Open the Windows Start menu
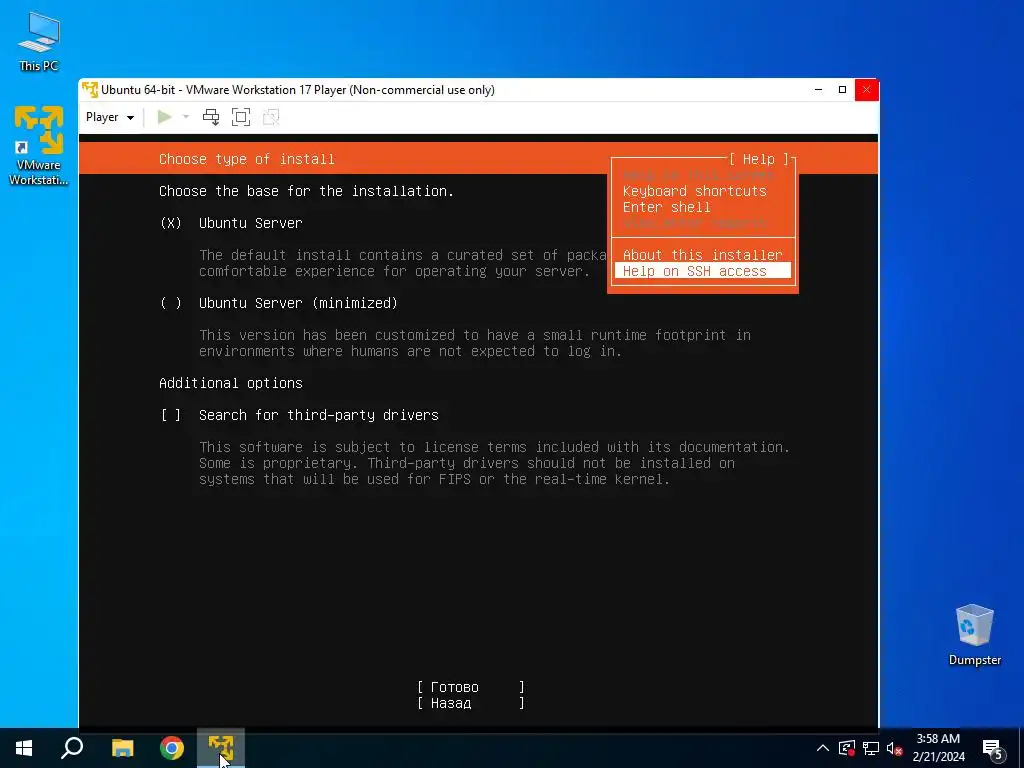Viewport: 1024px width, 768px height. pyautogui.click(x=24, y=748)
